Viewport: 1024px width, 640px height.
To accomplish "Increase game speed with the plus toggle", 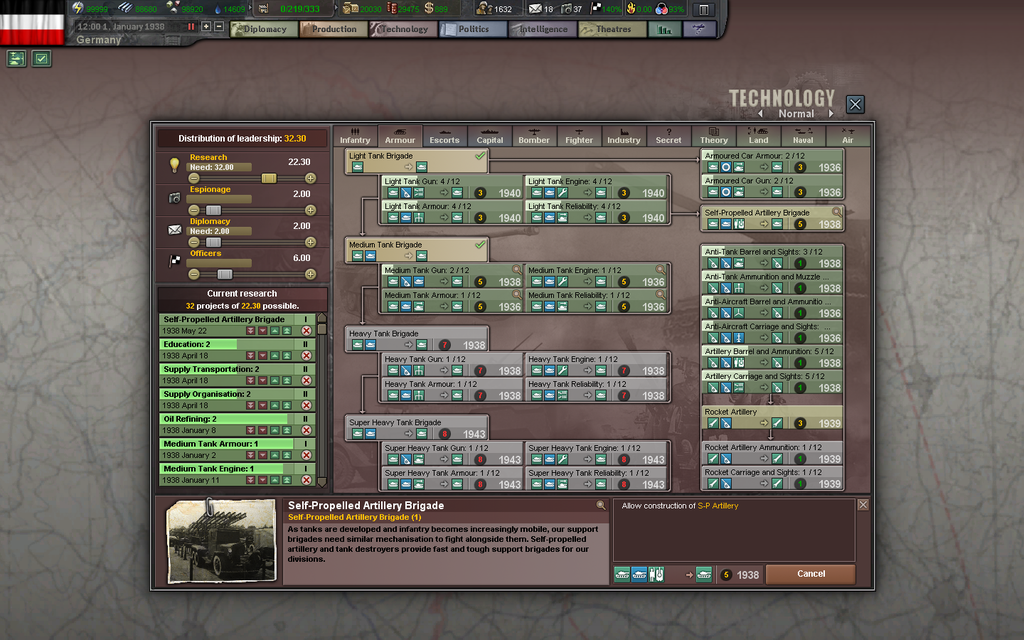I will [205, 28].
